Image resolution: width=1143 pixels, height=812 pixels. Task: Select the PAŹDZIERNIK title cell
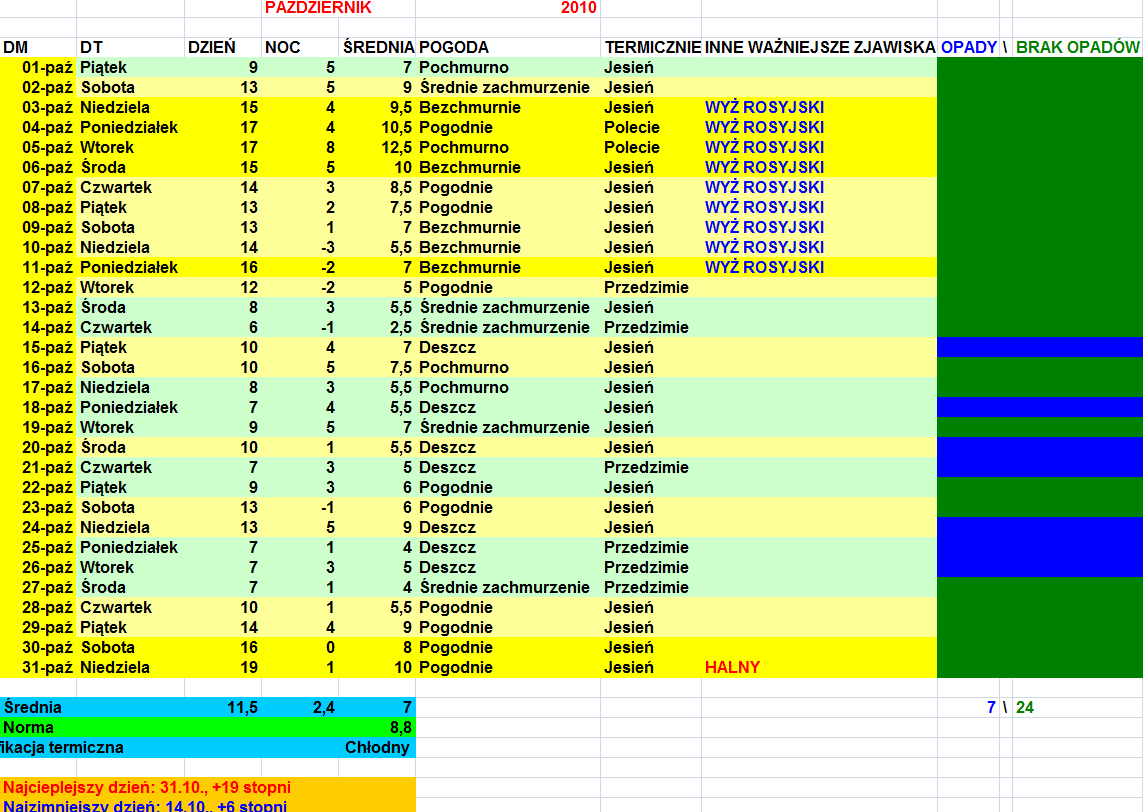(317, 8)
